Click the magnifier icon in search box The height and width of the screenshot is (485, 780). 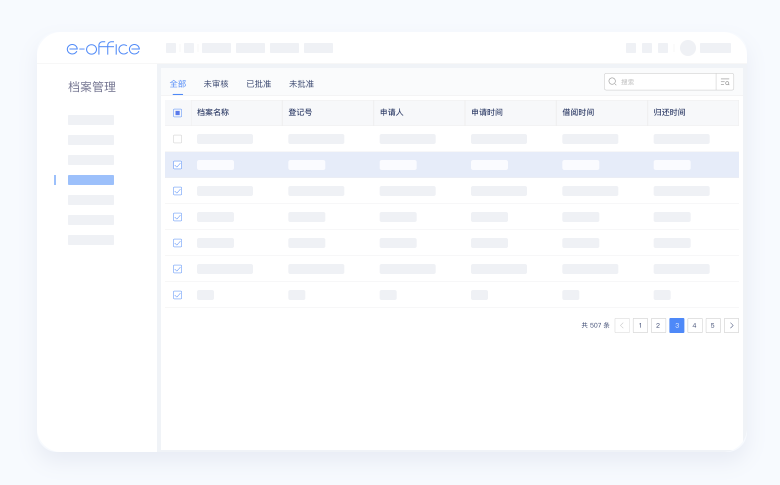coord(612,82)
